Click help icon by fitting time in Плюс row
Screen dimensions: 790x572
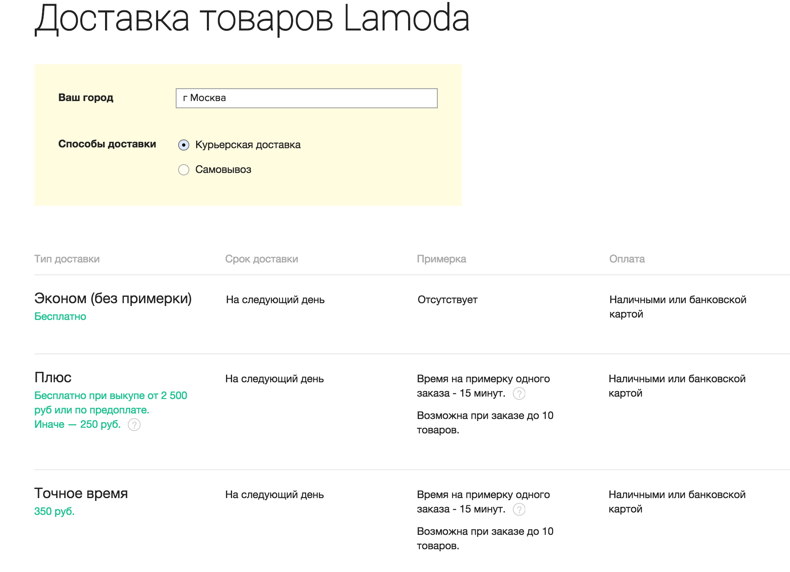tap(519, 394)
